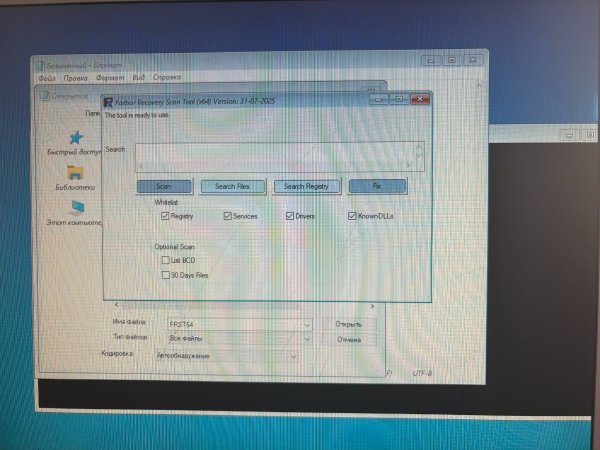Enable the 90 Days Files checkbox
The width and height of the screenshot is (600, 450).
tap(165, 275)
